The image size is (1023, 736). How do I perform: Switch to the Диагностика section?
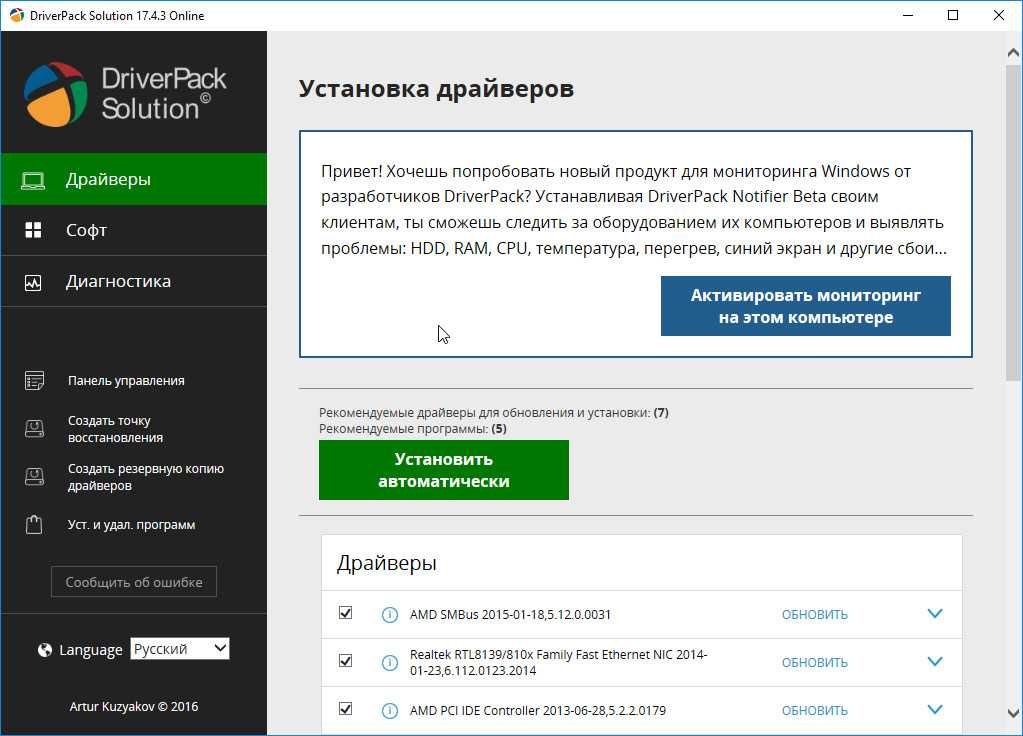[134, 281]
